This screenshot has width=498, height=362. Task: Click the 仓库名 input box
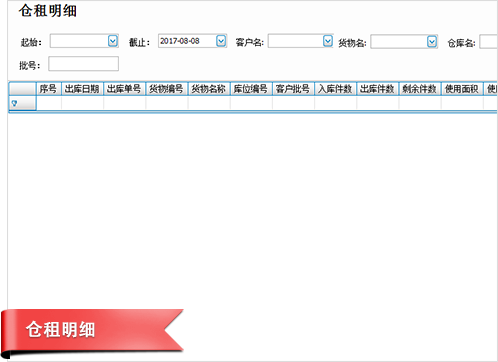489,42
